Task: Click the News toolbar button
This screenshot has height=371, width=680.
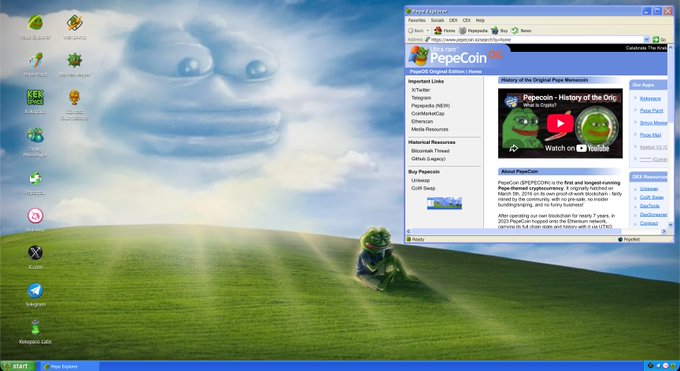Action: 521,30
